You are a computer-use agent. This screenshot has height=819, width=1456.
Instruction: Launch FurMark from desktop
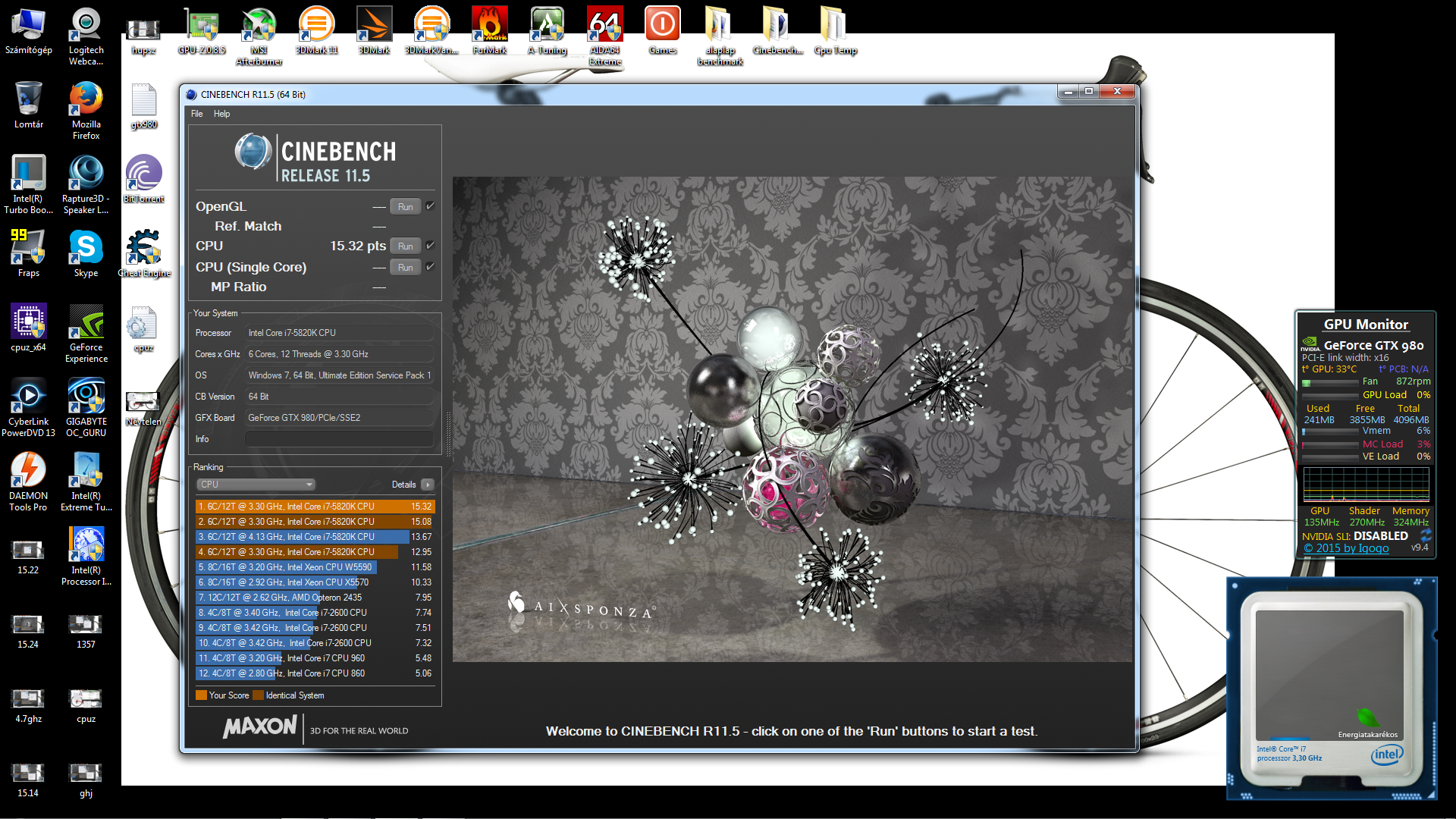click(x=490, y=31)
